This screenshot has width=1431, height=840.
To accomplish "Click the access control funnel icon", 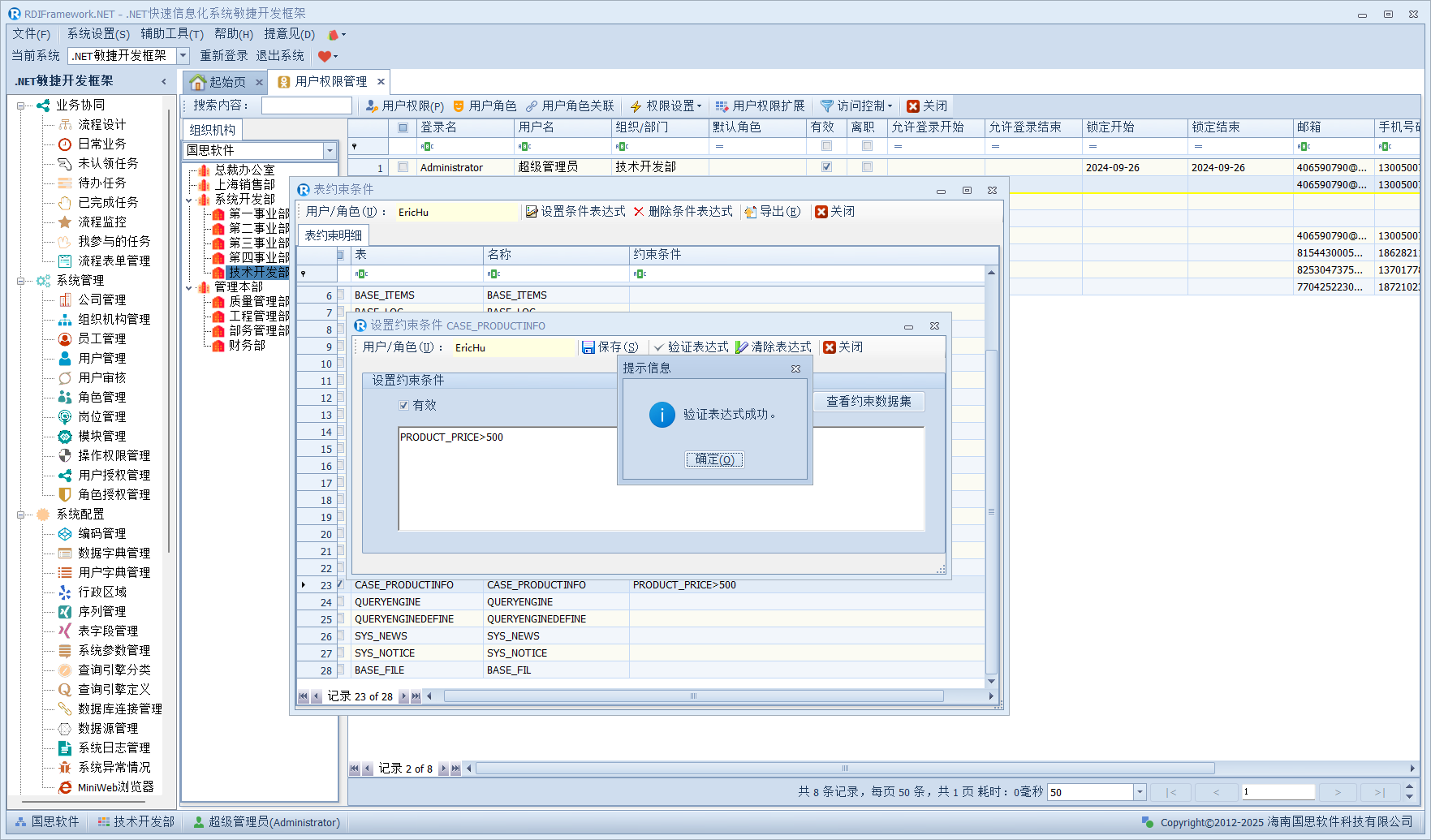I will pyautogui.click(x=827, y=106).
